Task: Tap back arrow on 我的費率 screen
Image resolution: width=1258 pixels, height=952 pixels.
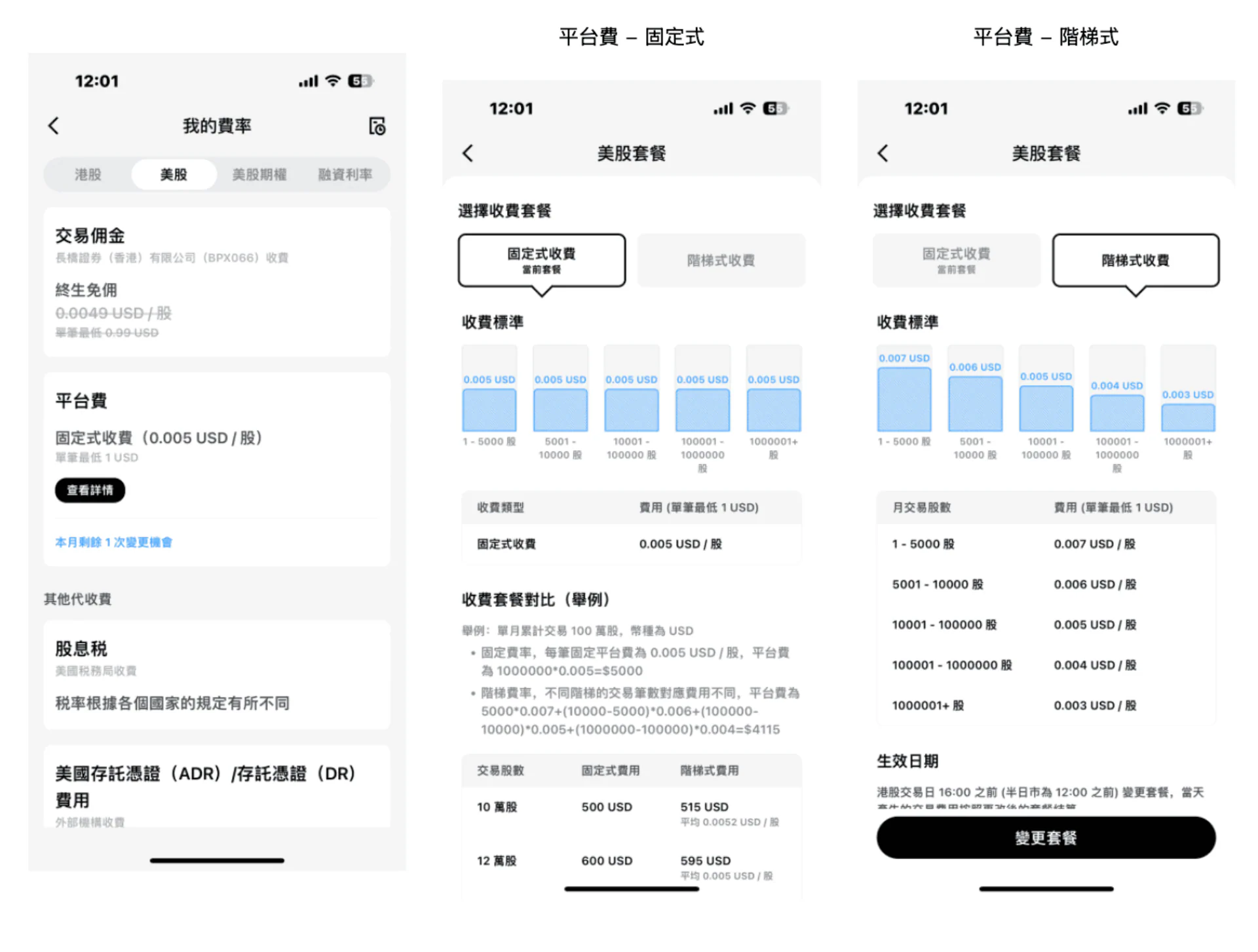Action: [x=54, y=126]
